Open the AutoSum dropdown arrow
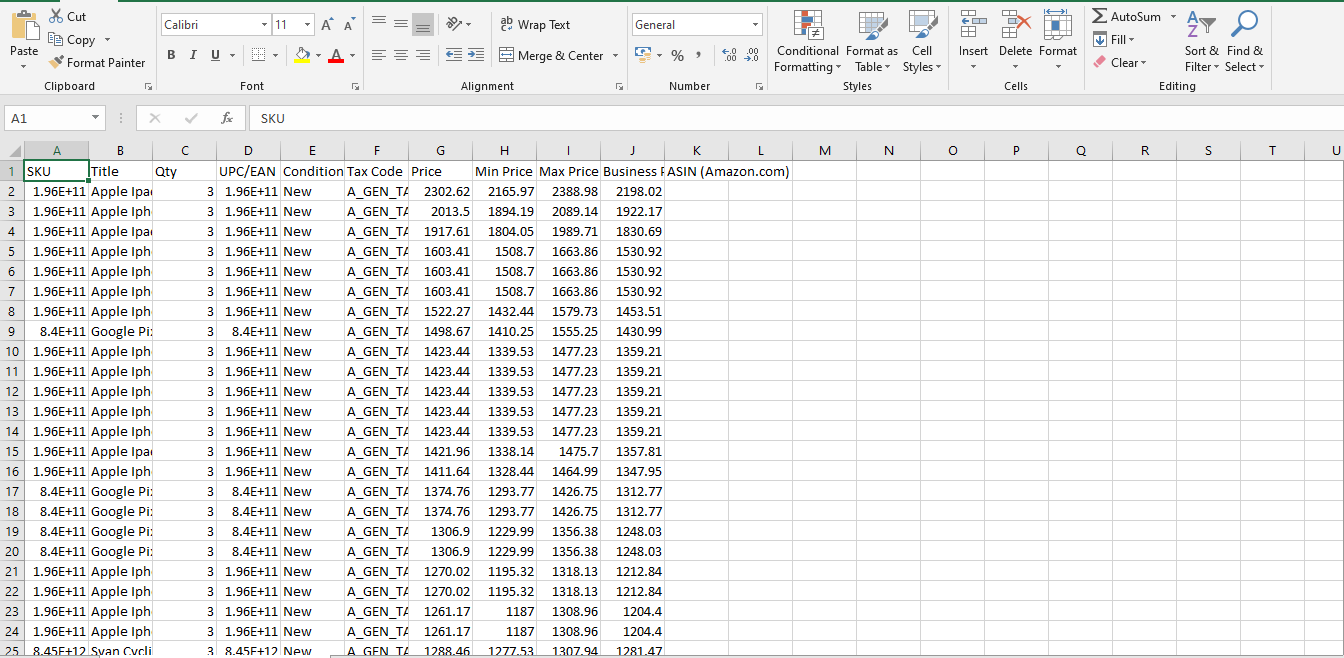The height and width of the screenshot is (658, 1344). click(x=1173, y=17)
